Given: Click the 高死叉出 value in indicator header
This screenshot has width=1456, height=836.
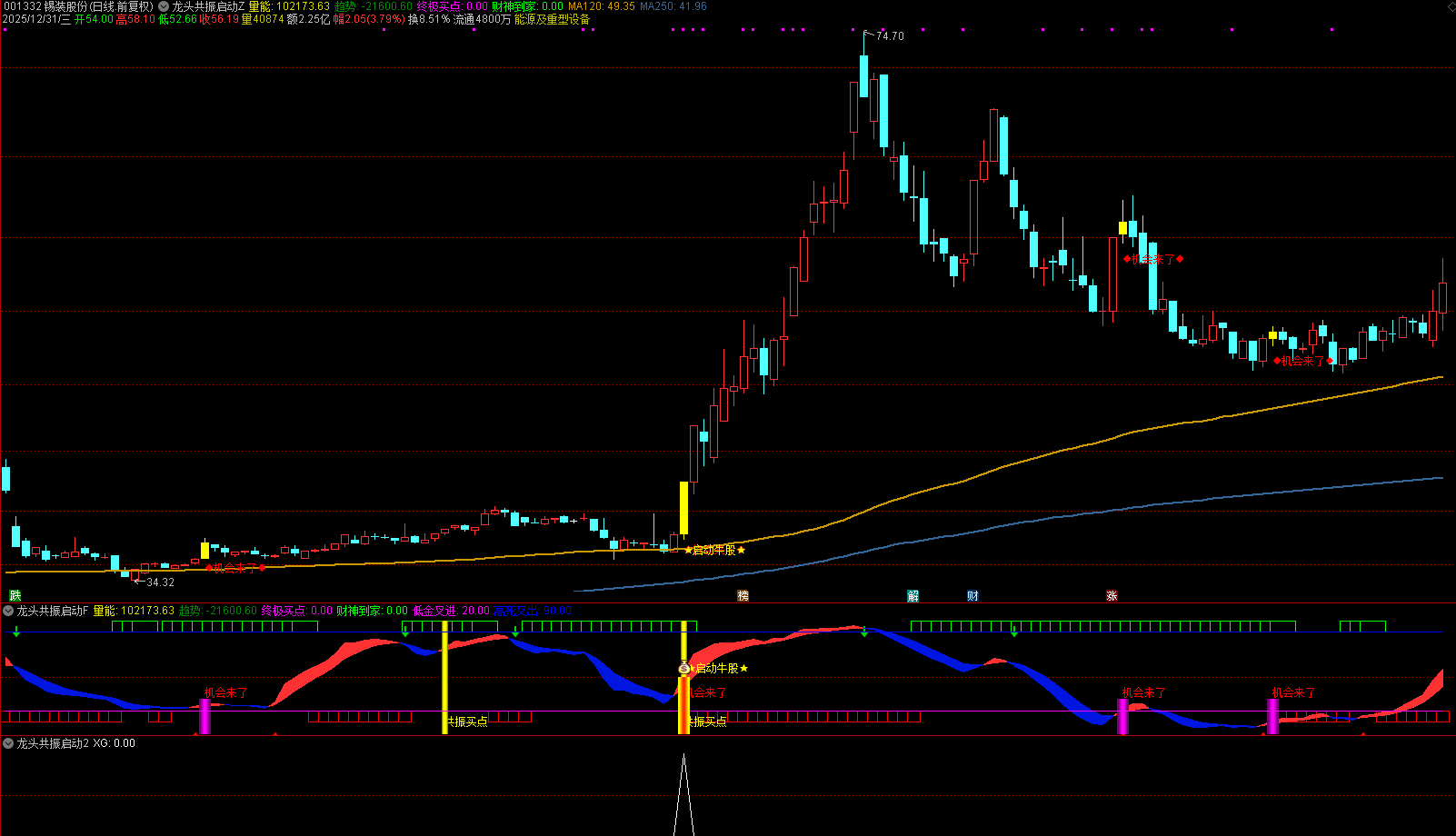Looking at the screenshot, I should tap(532, 611).
